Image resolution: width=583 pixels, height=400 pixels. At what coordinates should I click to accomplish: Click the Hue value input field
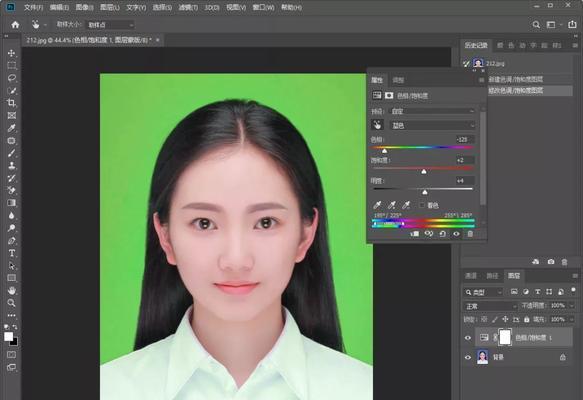[x=465, y=139]
